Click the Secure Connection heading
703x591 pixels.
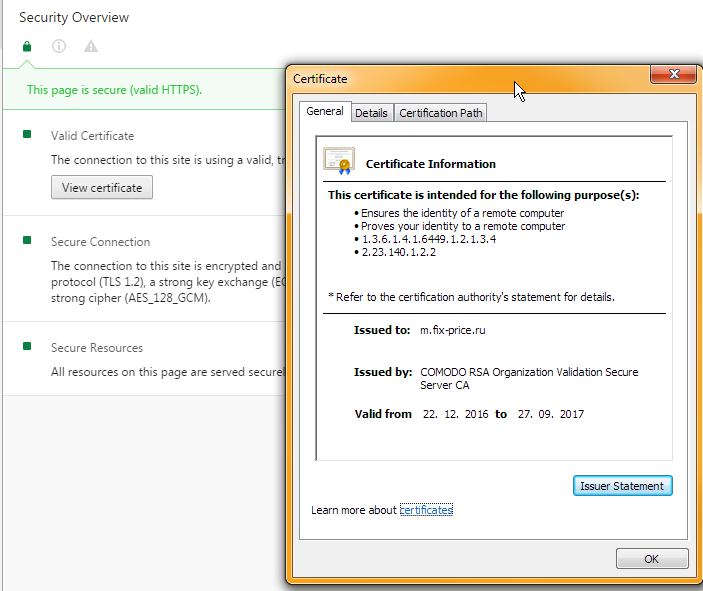(x=100, y=242)
